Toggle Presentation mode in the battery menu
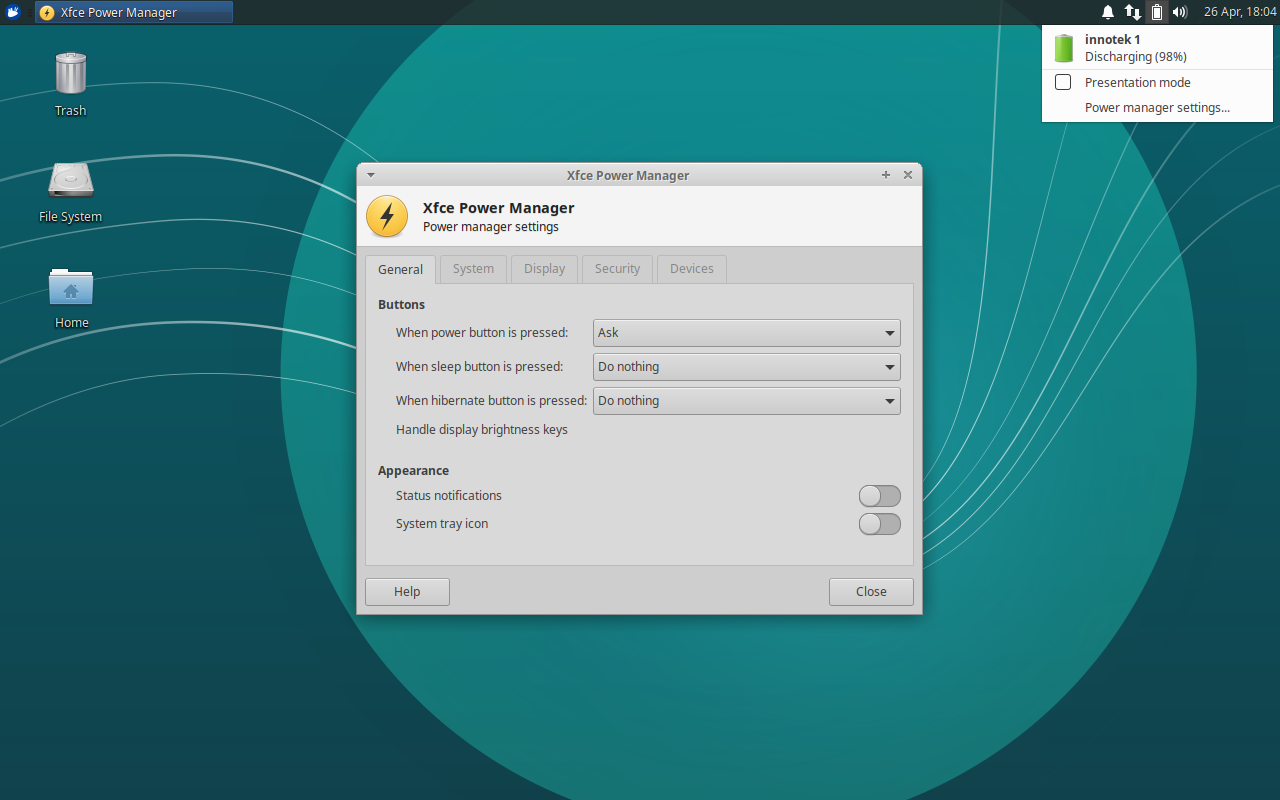 coord(1062,82)
